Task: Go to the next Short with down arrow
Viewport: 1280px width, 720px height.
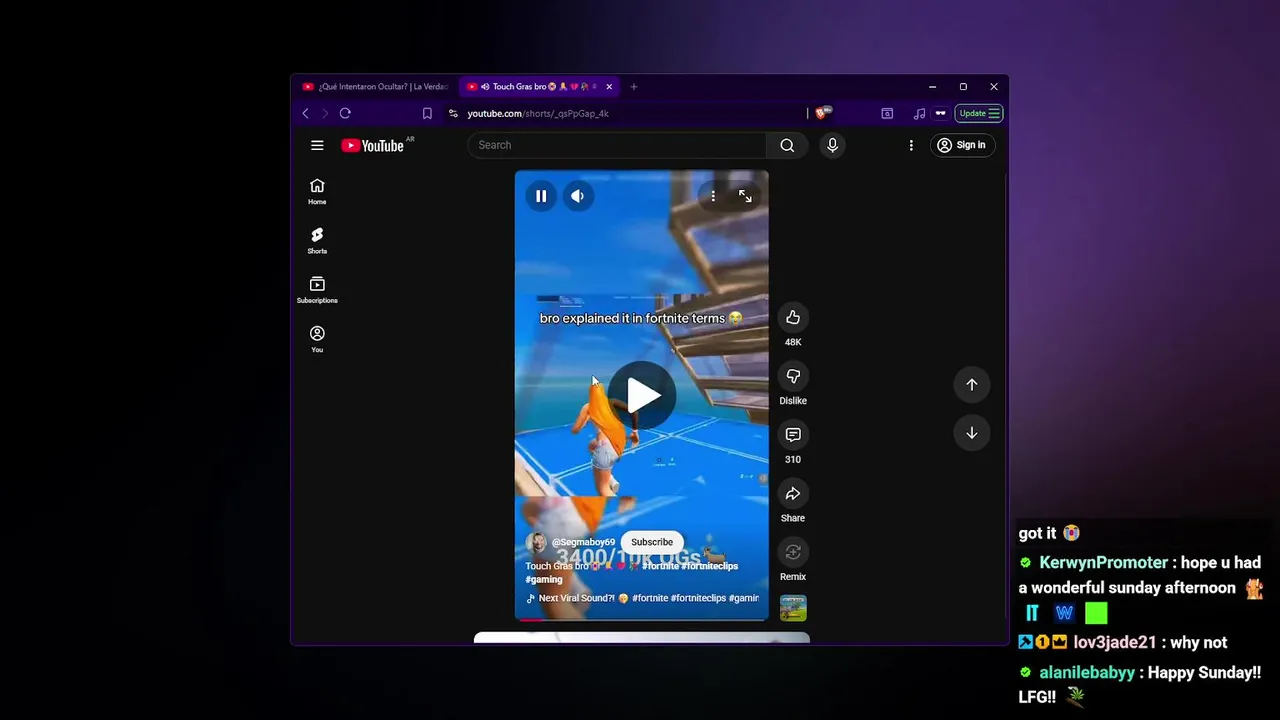Action: point(971,433)
